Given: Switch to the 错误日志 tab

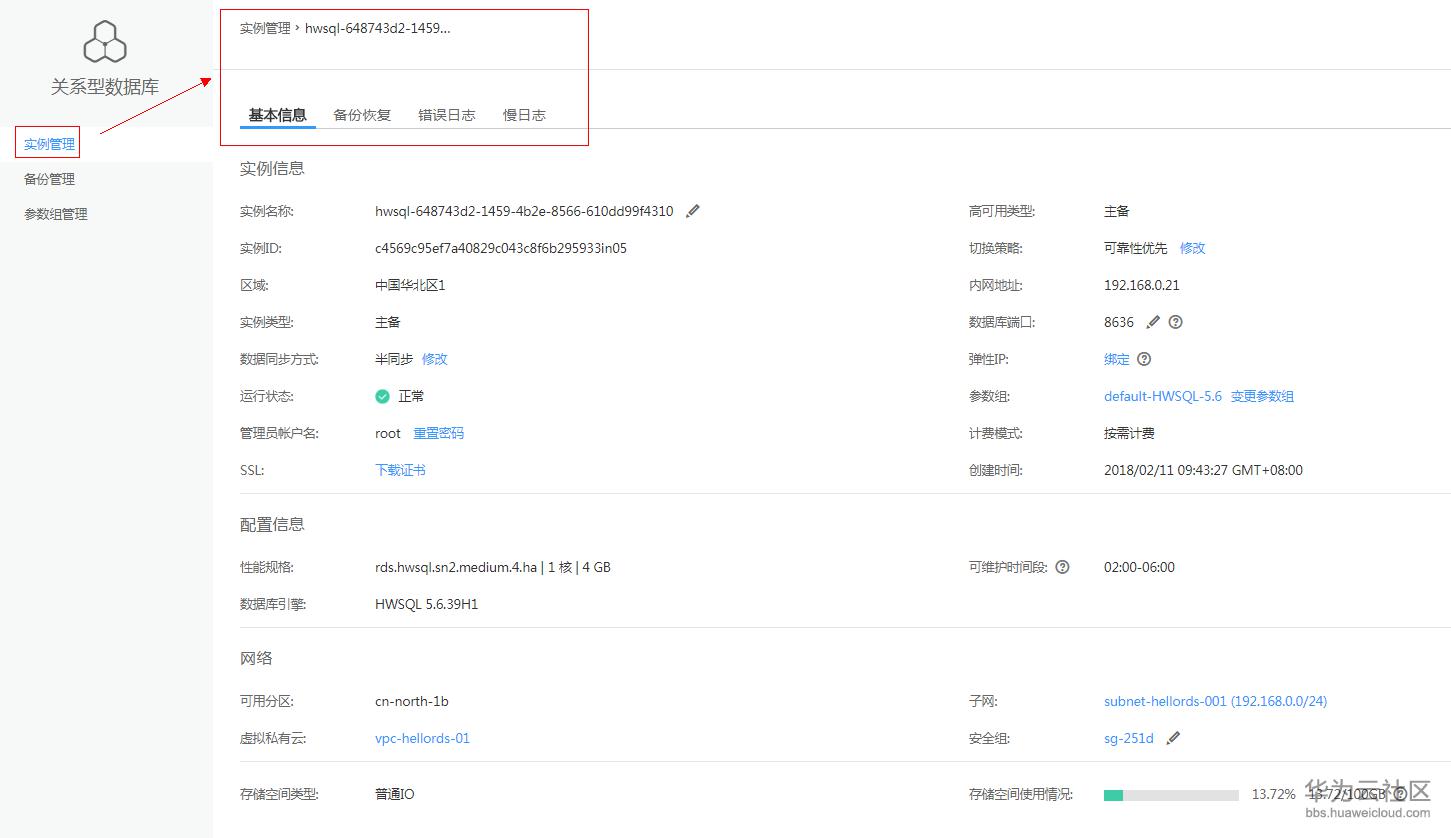Looking at the screenshot, I should pos(447,115).
